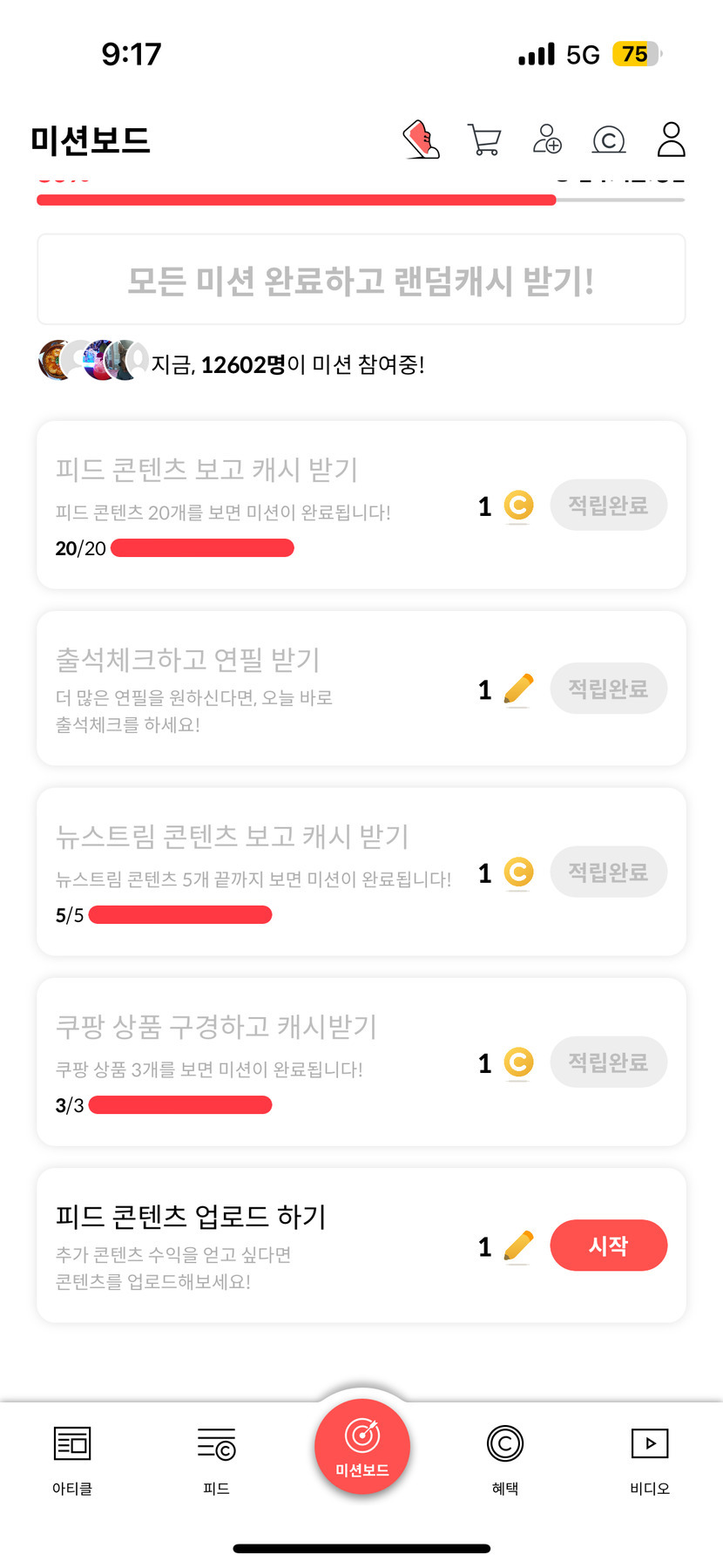This screenshot has height=1568, width=723.
Task: Open the user profile icon
Action: coord(671,139)
